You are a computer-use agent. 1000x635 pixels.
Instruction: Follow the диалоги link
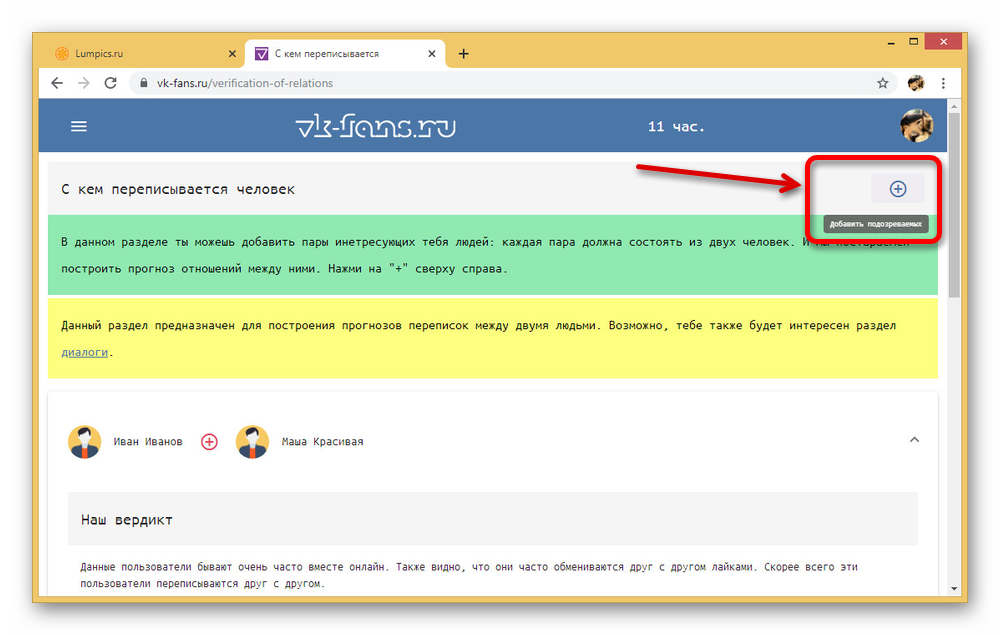click(x=84, y=352)
